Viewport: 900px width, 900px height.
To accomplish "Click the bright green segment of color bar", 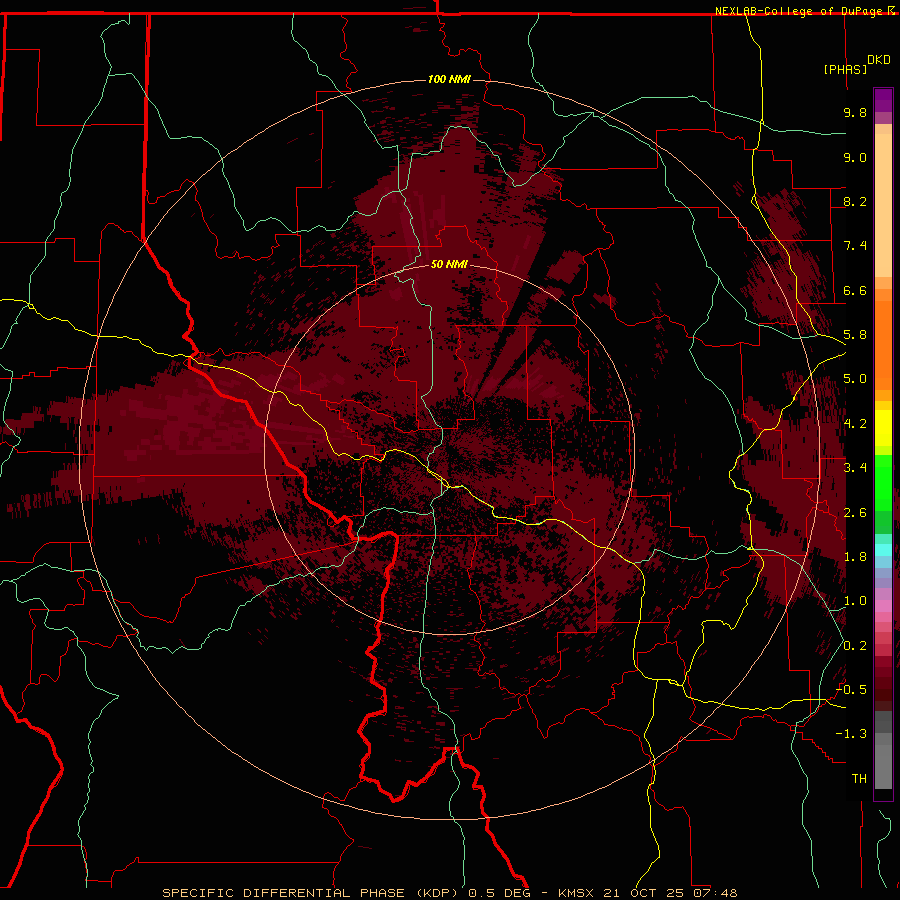I will click(x=883, y=482).
